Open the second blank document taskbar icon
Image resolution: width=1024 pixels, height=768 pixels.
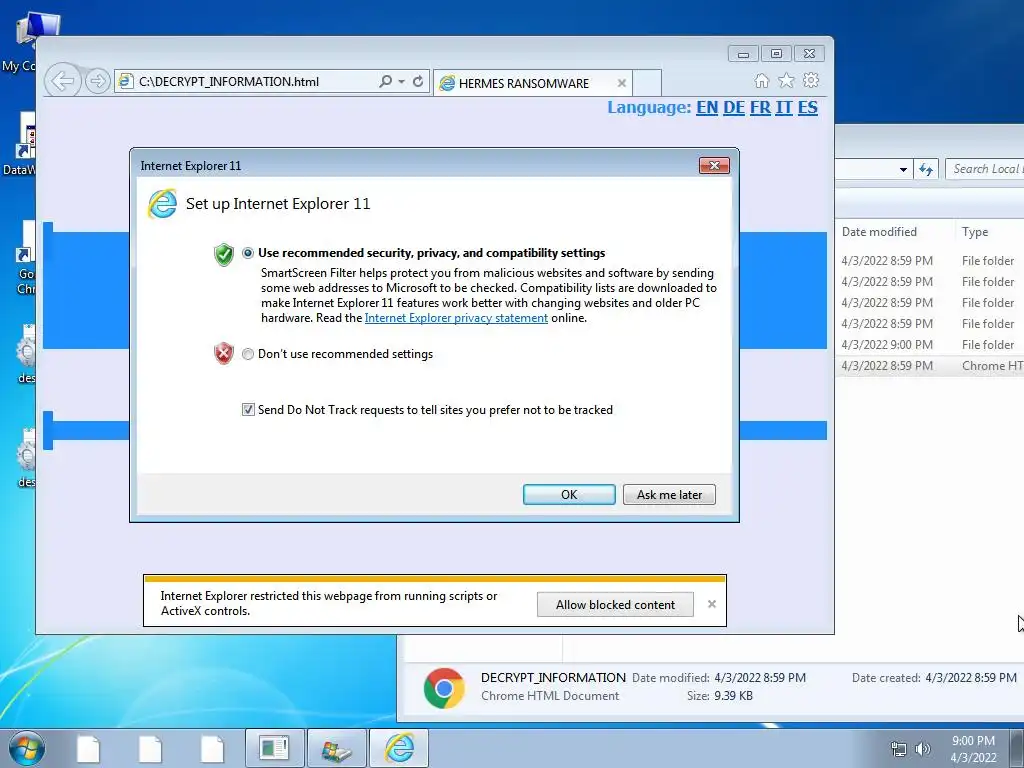coord(150,748)
